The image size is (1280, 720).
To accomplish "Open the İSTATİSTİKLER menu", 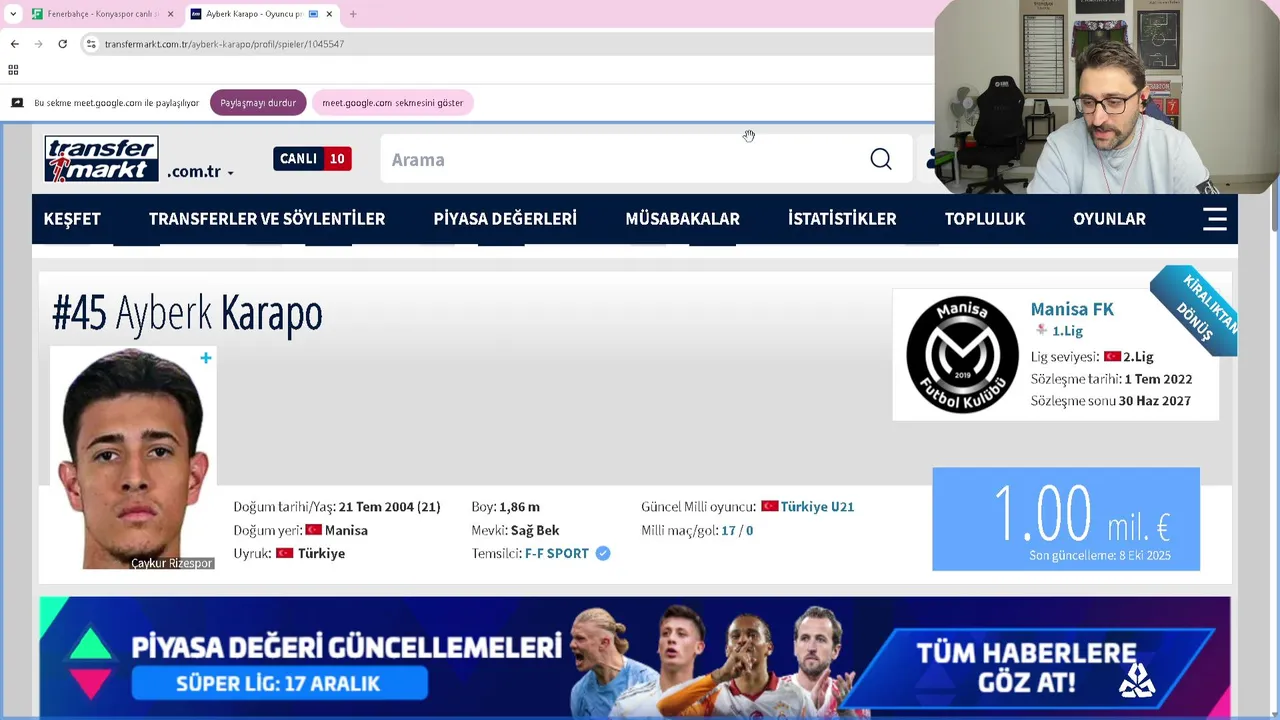I will click(842, 219).
